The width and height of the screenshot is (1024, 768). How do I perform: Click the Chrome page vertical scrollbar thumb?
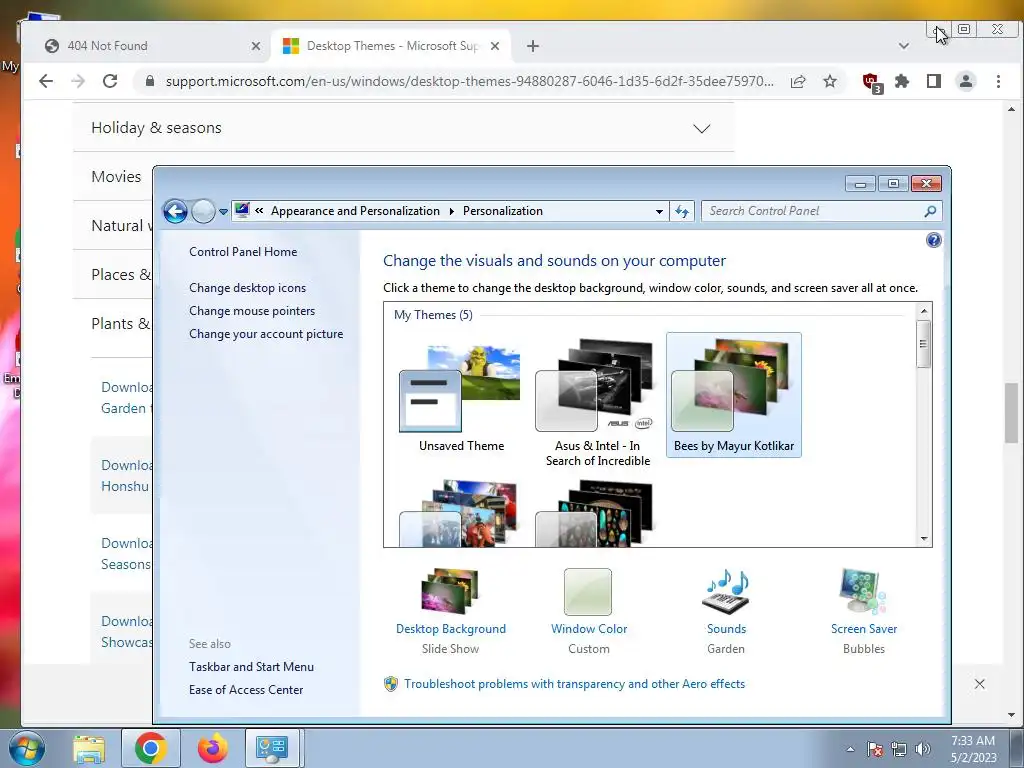(1012, 413)
